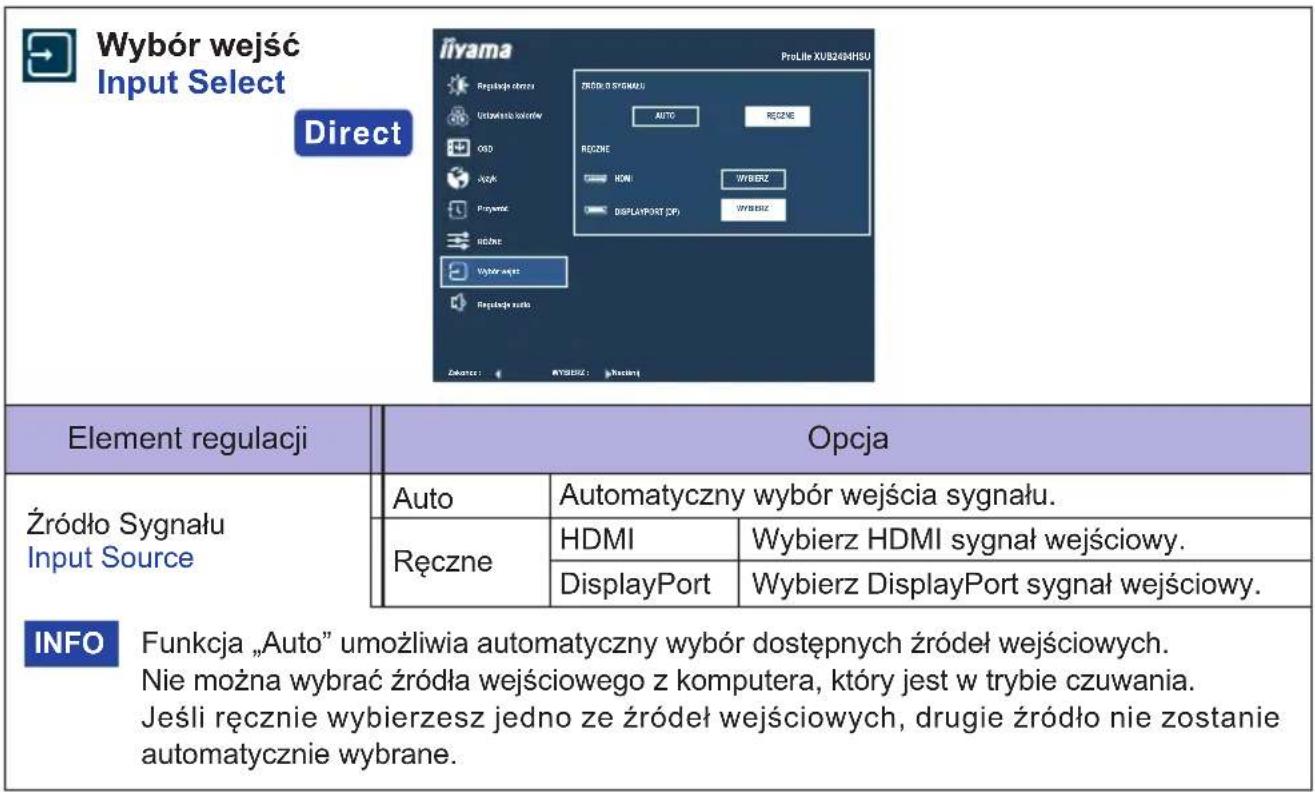Choose the AUTO signal source button
This screenshot has width=1315, height=792.
coord(665,116)
